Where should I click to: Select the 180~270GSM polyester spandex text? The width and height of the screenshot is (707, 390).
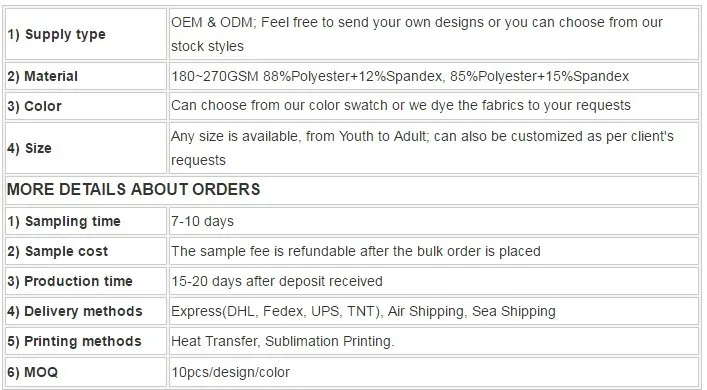[400, 76]
